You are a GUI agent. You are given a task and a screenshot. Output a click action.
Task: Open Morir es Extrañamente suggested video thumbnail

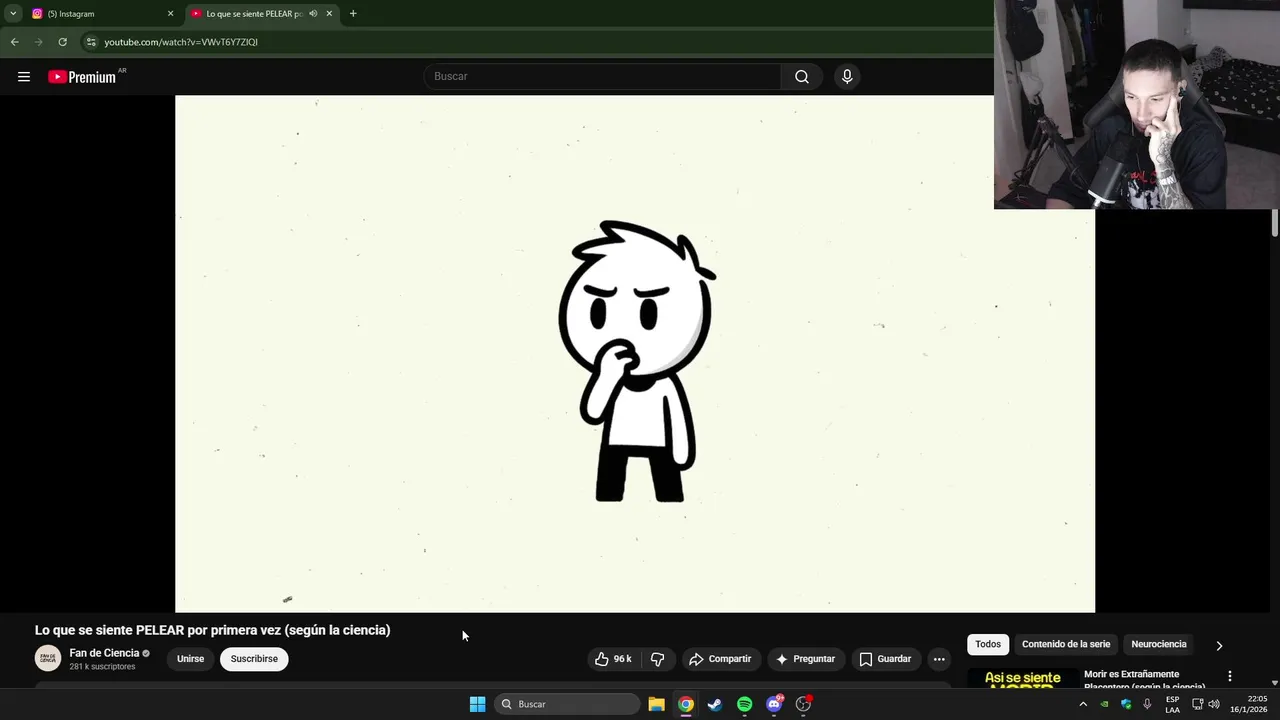pos(1022,679)
